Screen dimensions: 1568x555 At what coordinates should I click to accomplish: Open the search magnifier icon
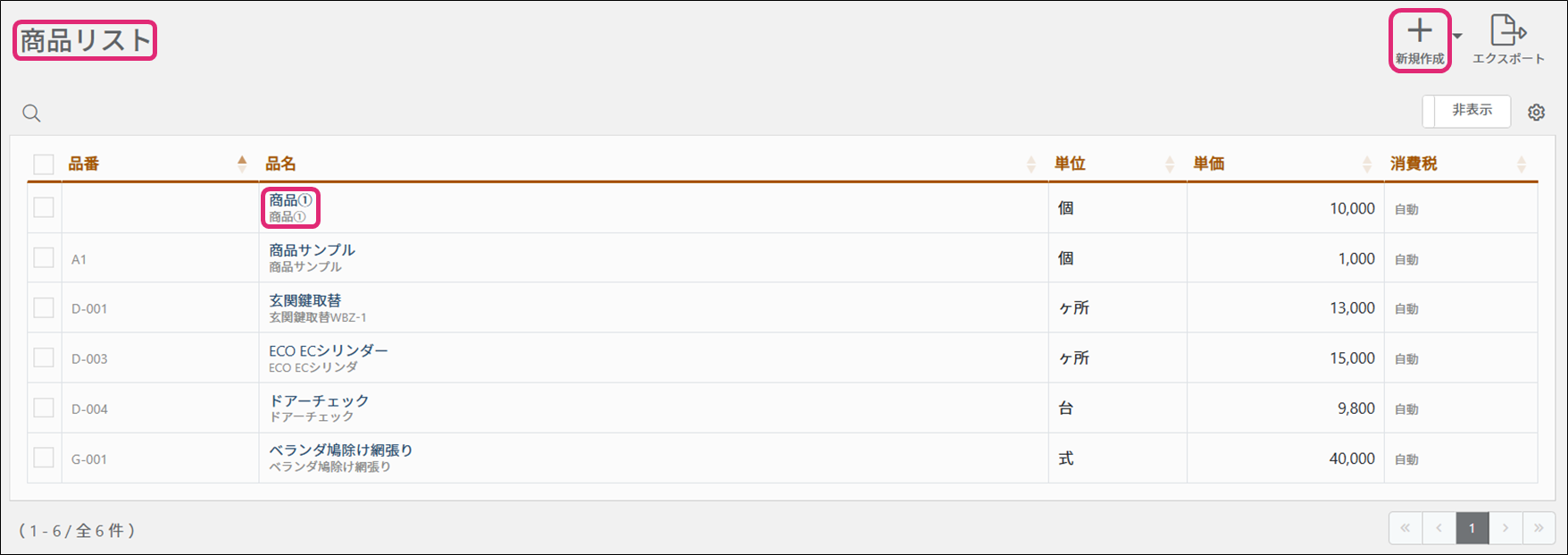[x=31, y=114]
